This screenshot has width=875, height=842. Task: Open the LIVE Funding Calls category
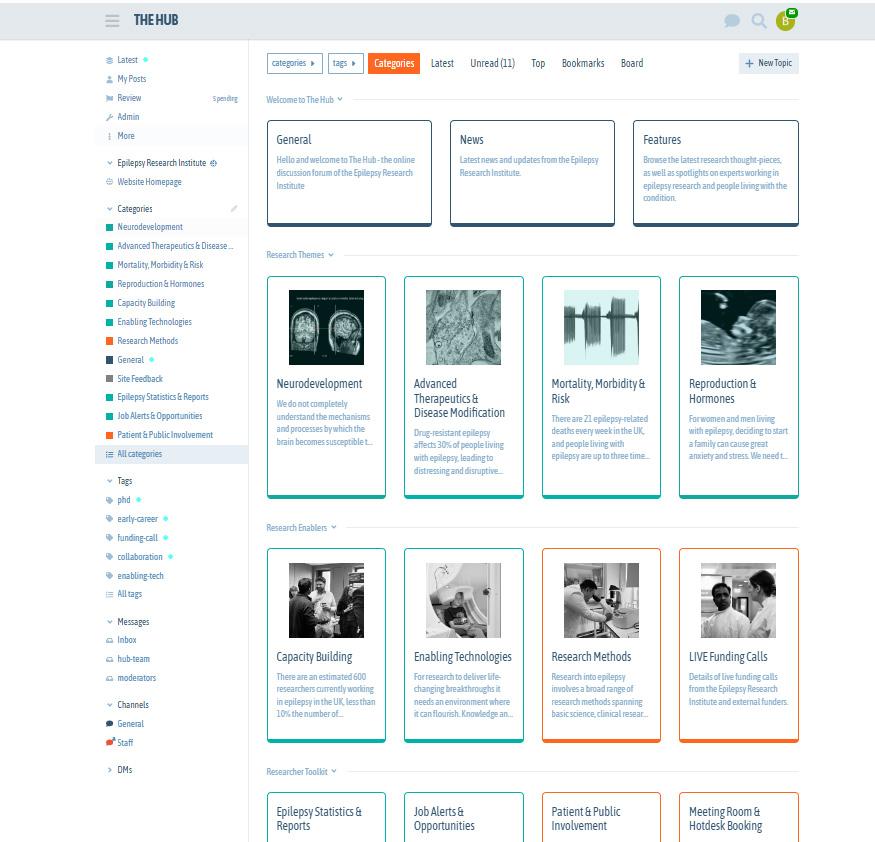(738, 645)
